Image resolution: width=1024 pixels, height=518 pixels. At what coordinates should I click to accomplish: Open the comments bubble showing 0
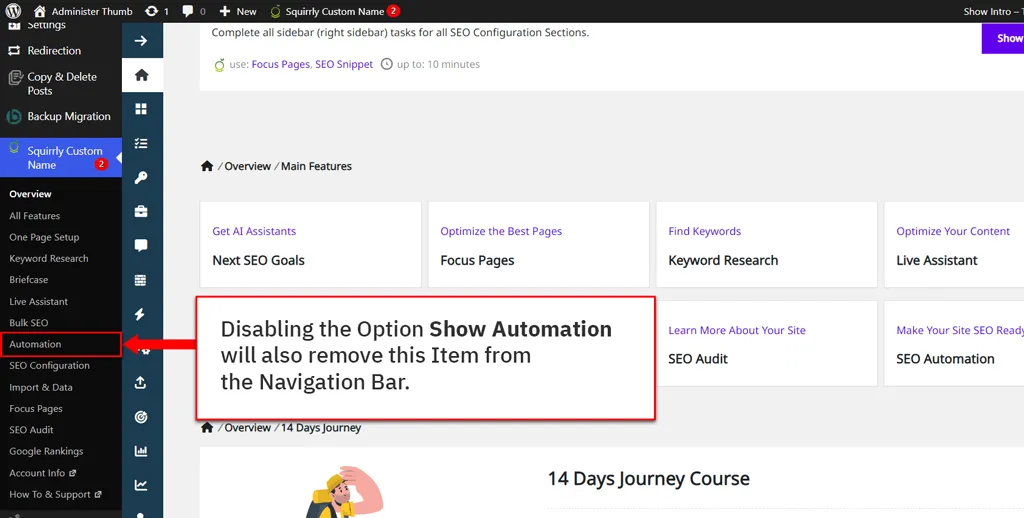pos(194,11)
